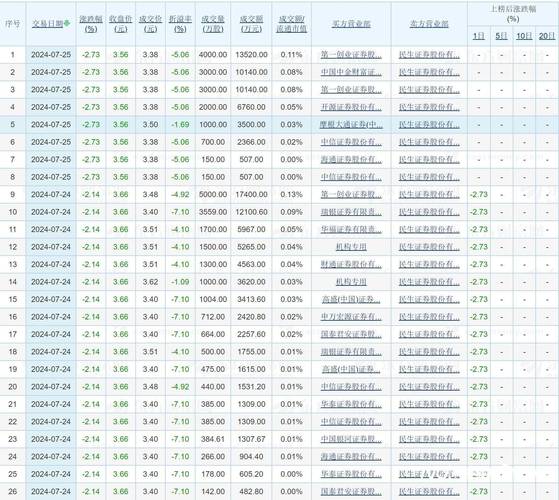
Task: Click ratio 0.13% in row 9
Action: [x=292, y=195]
